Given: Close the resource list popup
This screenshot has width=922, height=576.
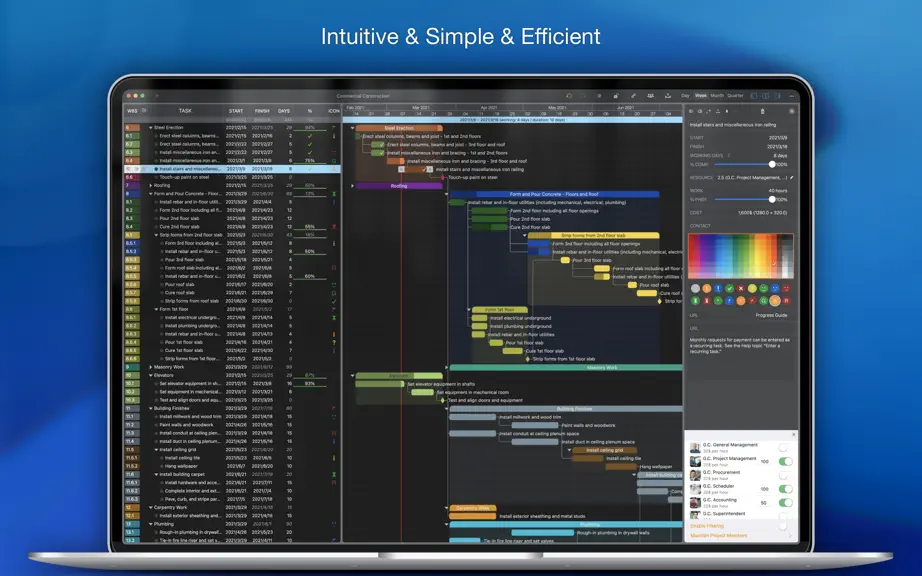Looking at the screenshot, I should click(x=793, y=434).
